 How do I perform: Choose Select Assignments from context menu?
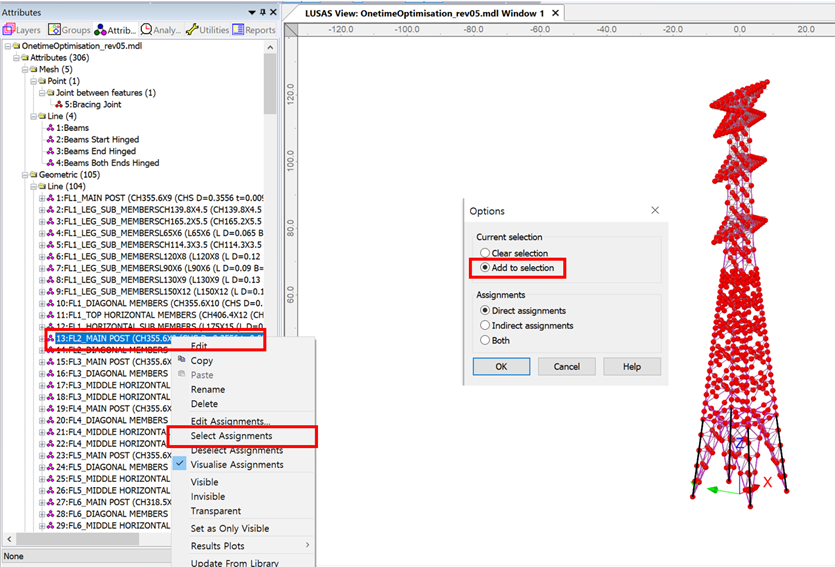231,436
